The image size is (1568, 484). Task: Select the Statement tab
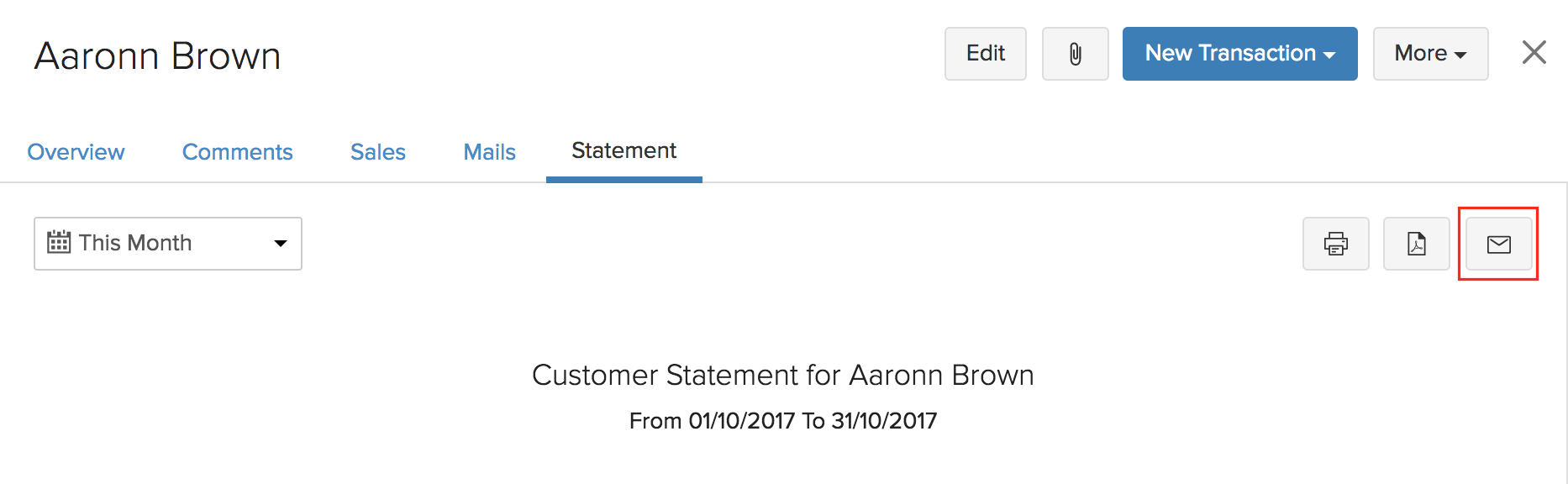[x=624, y=151]
